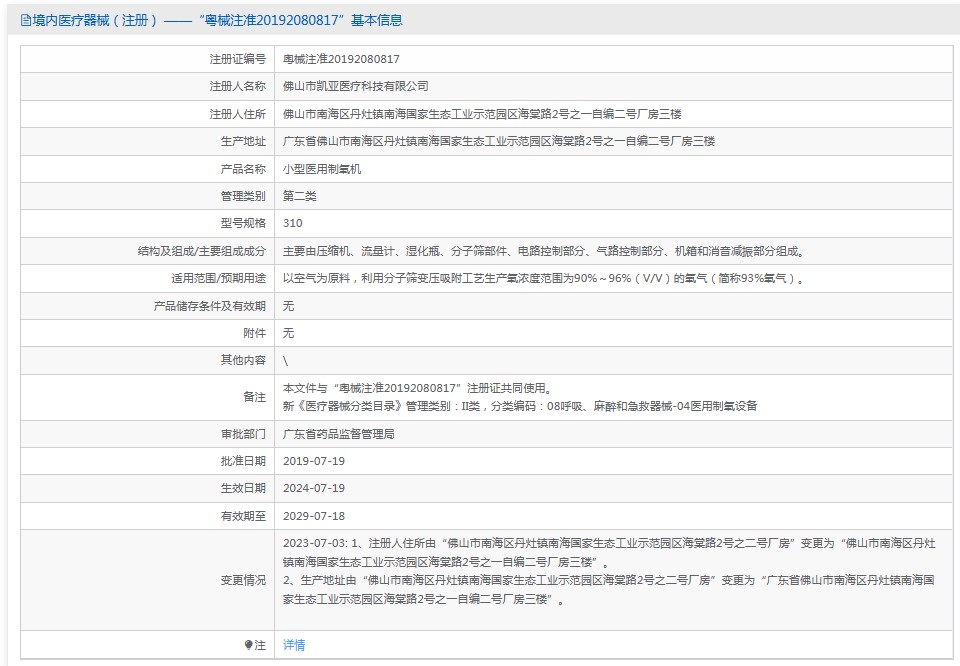Click the document icon before the page title

(x=26, y=20)
